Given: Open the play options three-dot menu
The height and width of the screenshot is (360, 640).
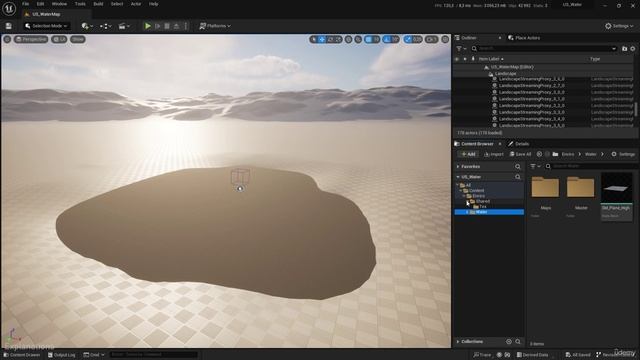Looking at the screenshot, I should [186, 26].
